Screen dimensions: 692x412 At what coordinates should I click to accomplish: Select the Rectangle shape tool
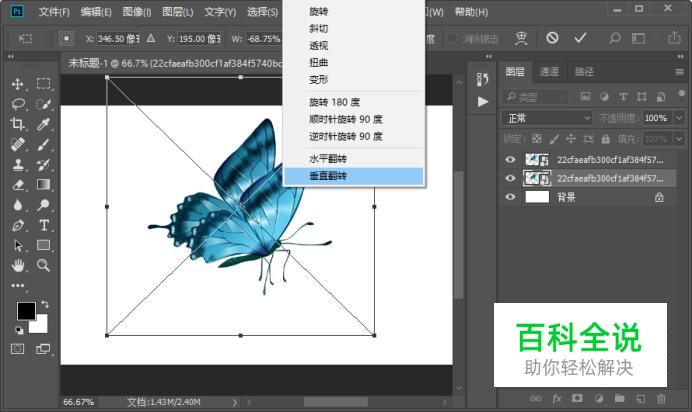click(x=43, y=245)
